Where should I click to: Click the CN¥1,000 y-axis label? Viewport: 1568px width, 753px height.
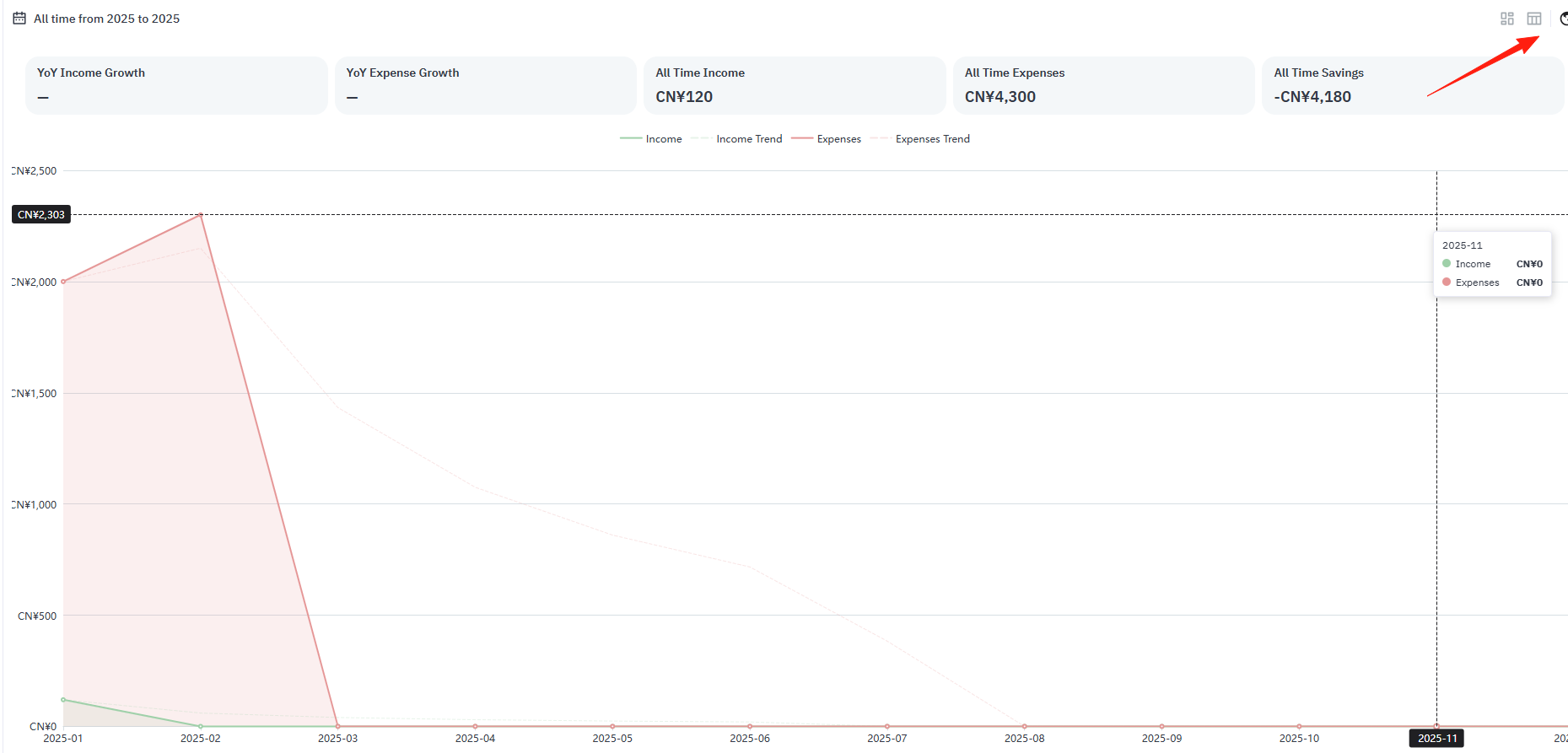(35, 505)
